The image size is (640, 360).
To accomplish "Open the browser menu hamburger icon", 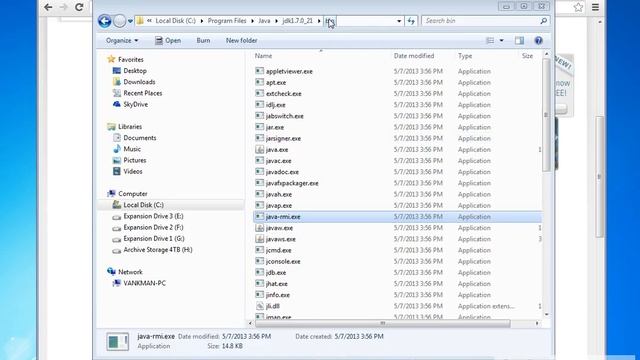I will (x=596, y=7).
